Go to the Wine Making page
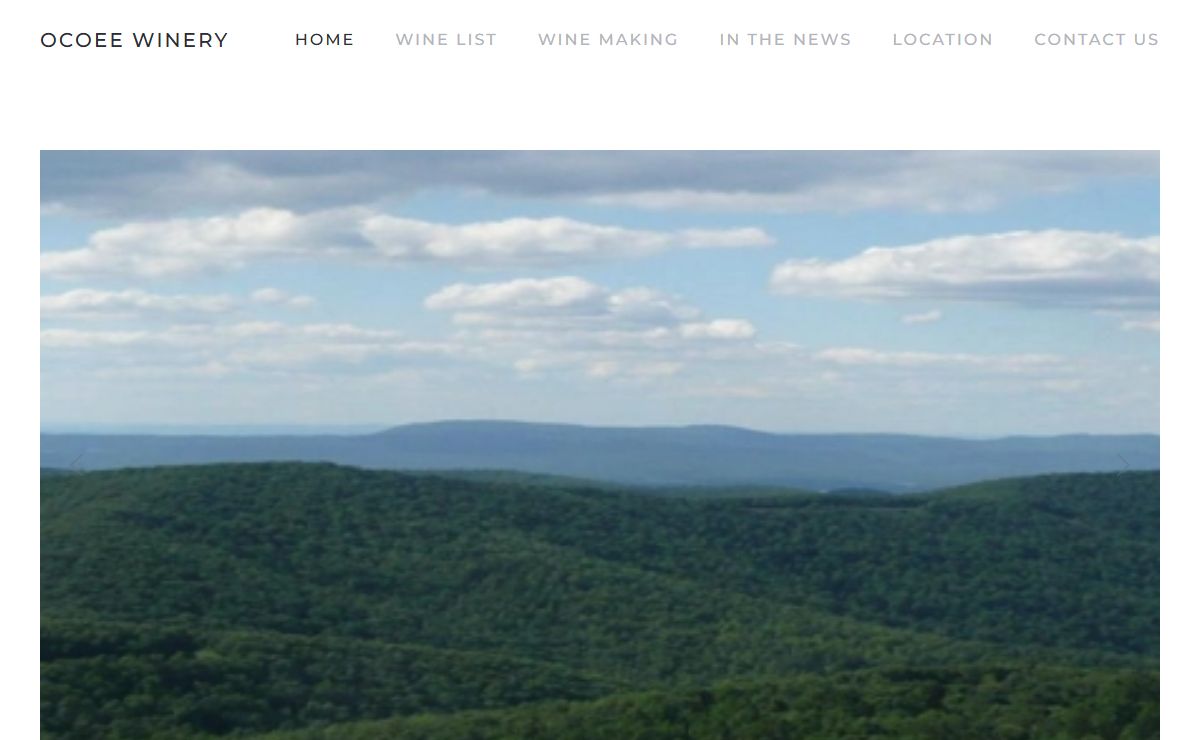Screen dimensions: 1200x740 pos(608,40)
